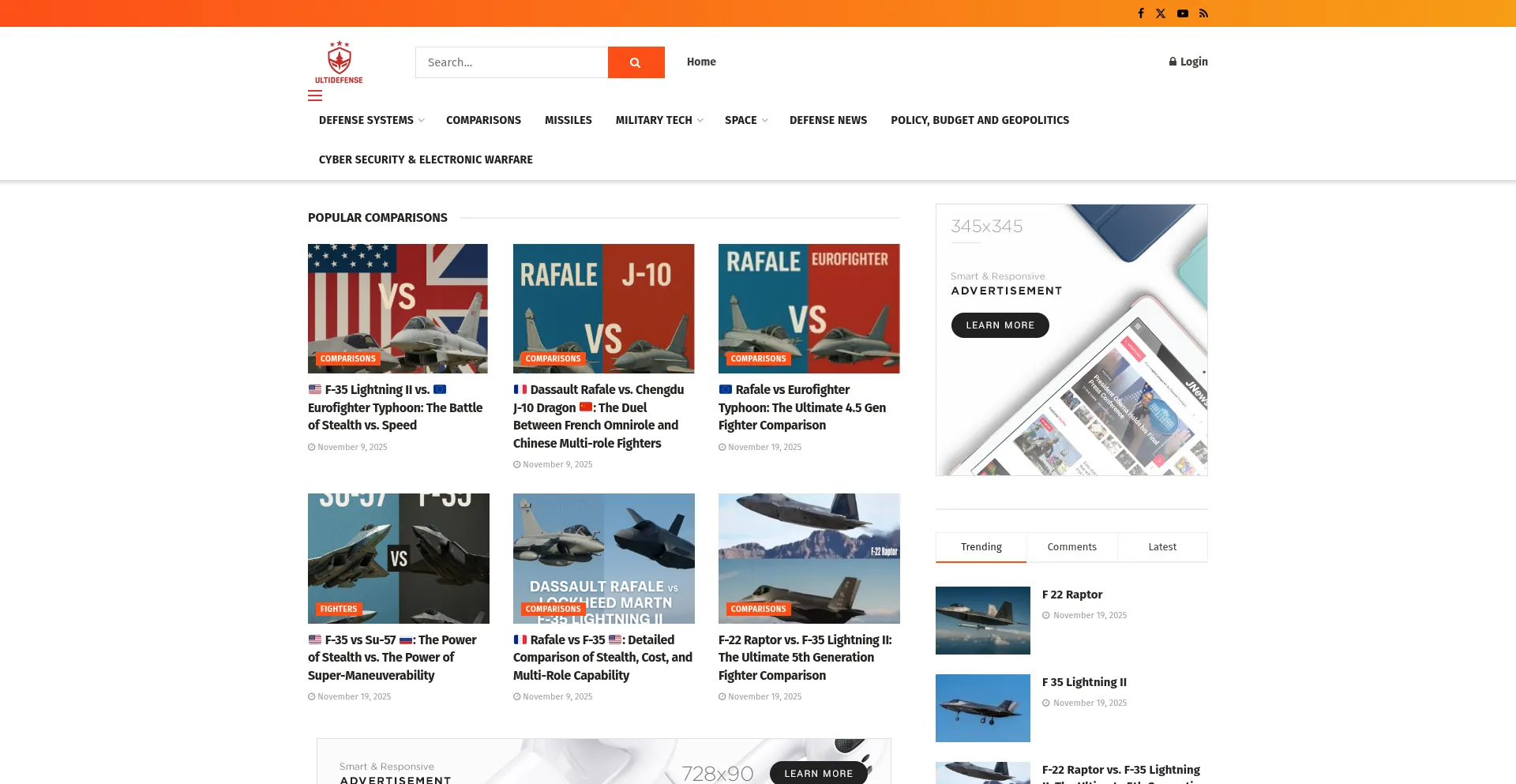Open Policy, Budget and Geopolitics menu

[x=980, y=120]
